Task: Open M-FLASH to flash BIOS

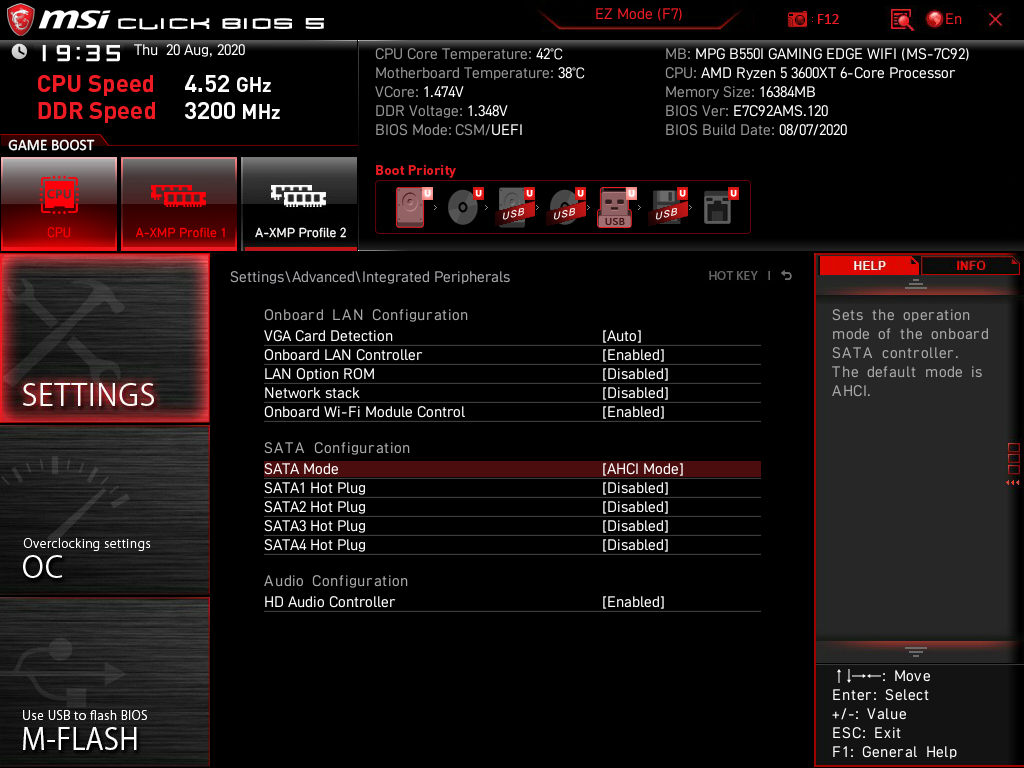Action: click(104, 681)
